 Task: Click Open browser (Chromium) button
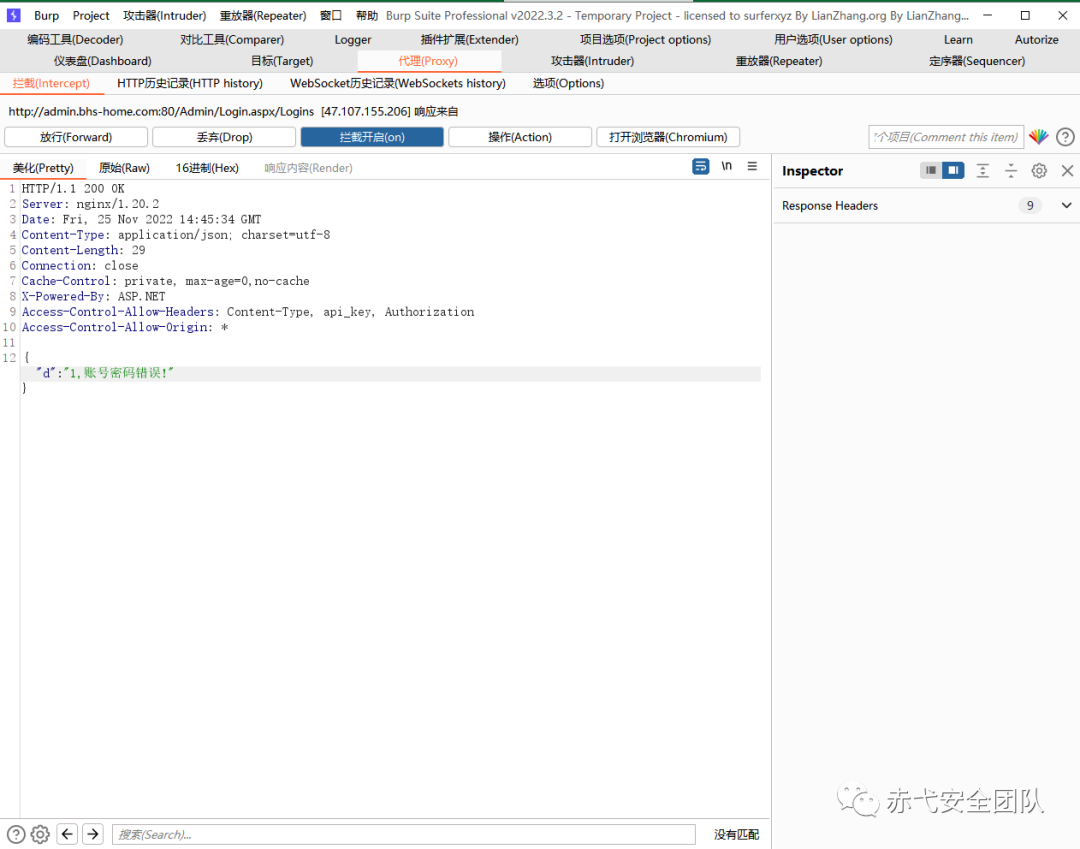coord(668,137)
